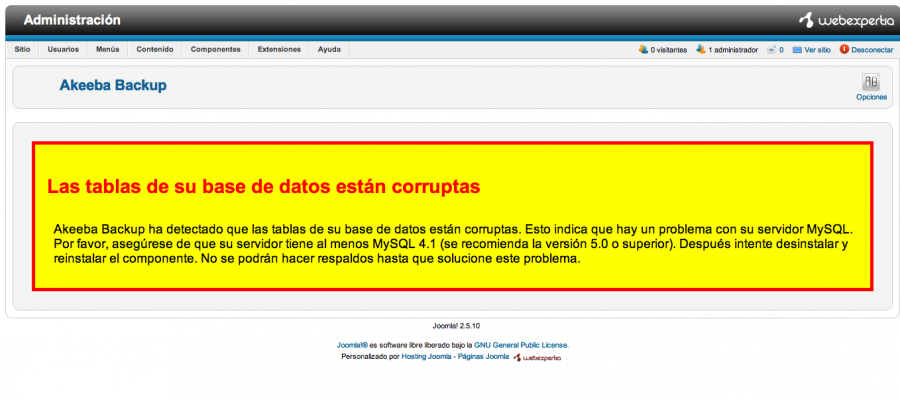Click the red Desconectar logout icon

pos(844,49)
